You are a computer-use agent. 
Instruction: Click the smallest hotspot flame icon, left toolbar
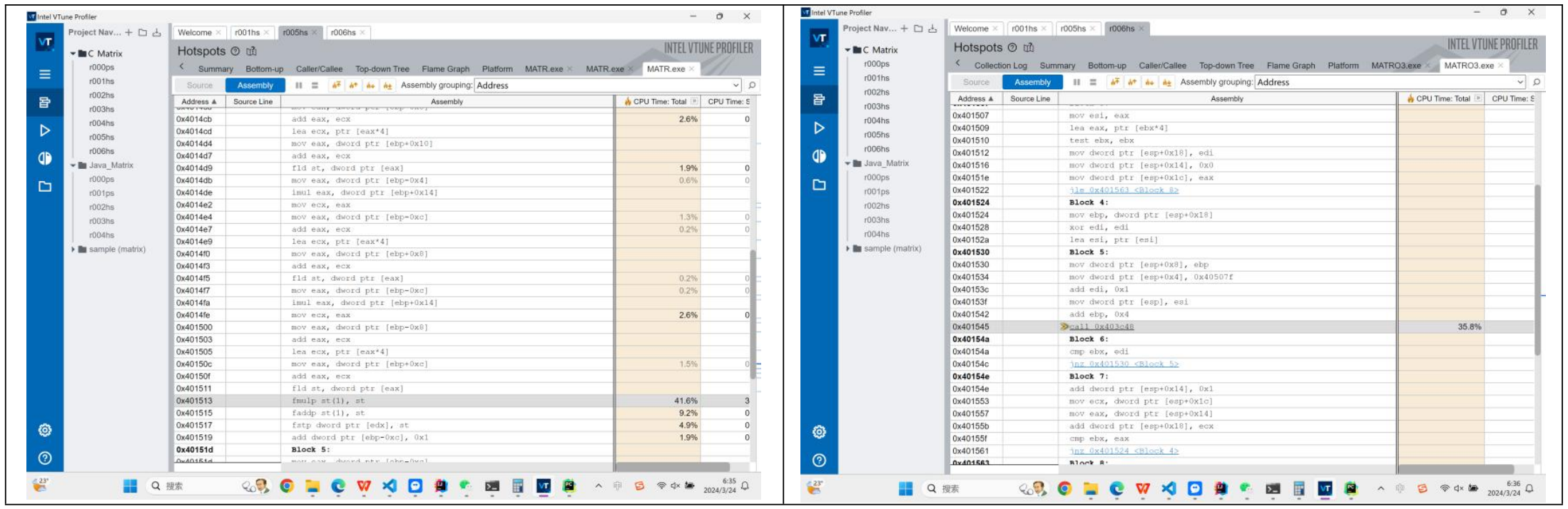coord(387,85)
